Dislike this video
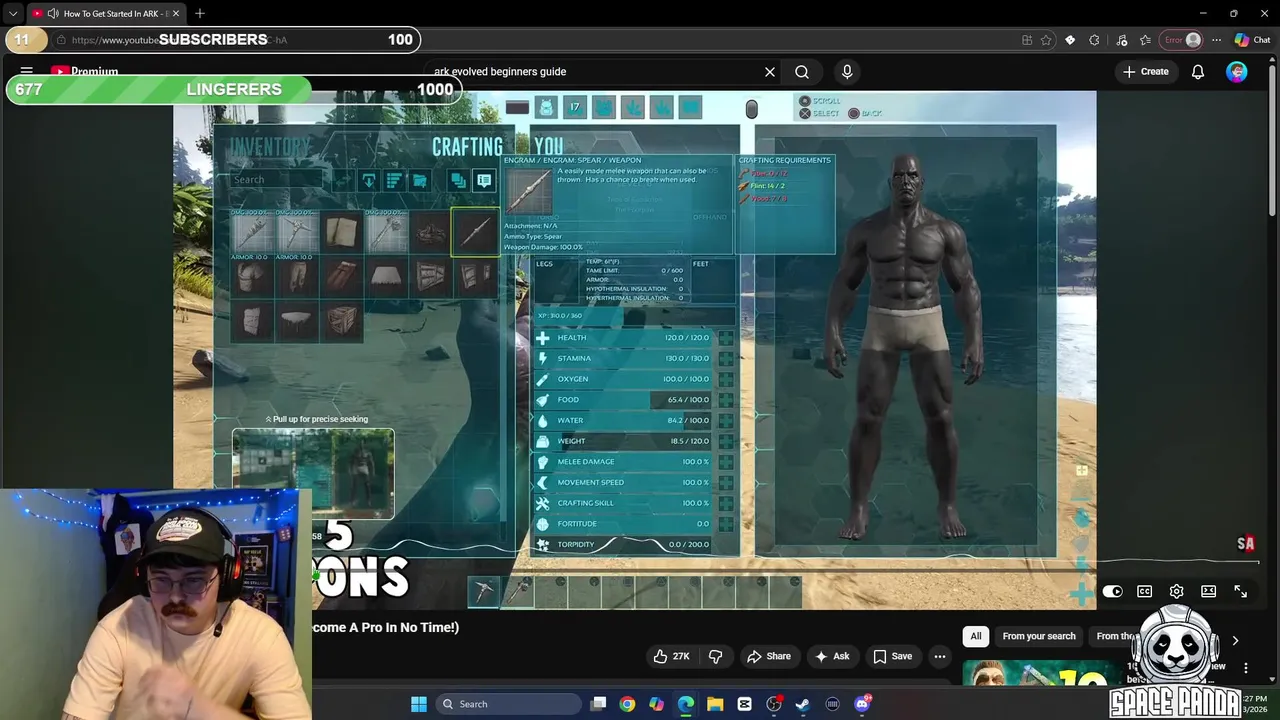Image resolution: width=1280 pixels, height=720 pixels. (716, 656)
